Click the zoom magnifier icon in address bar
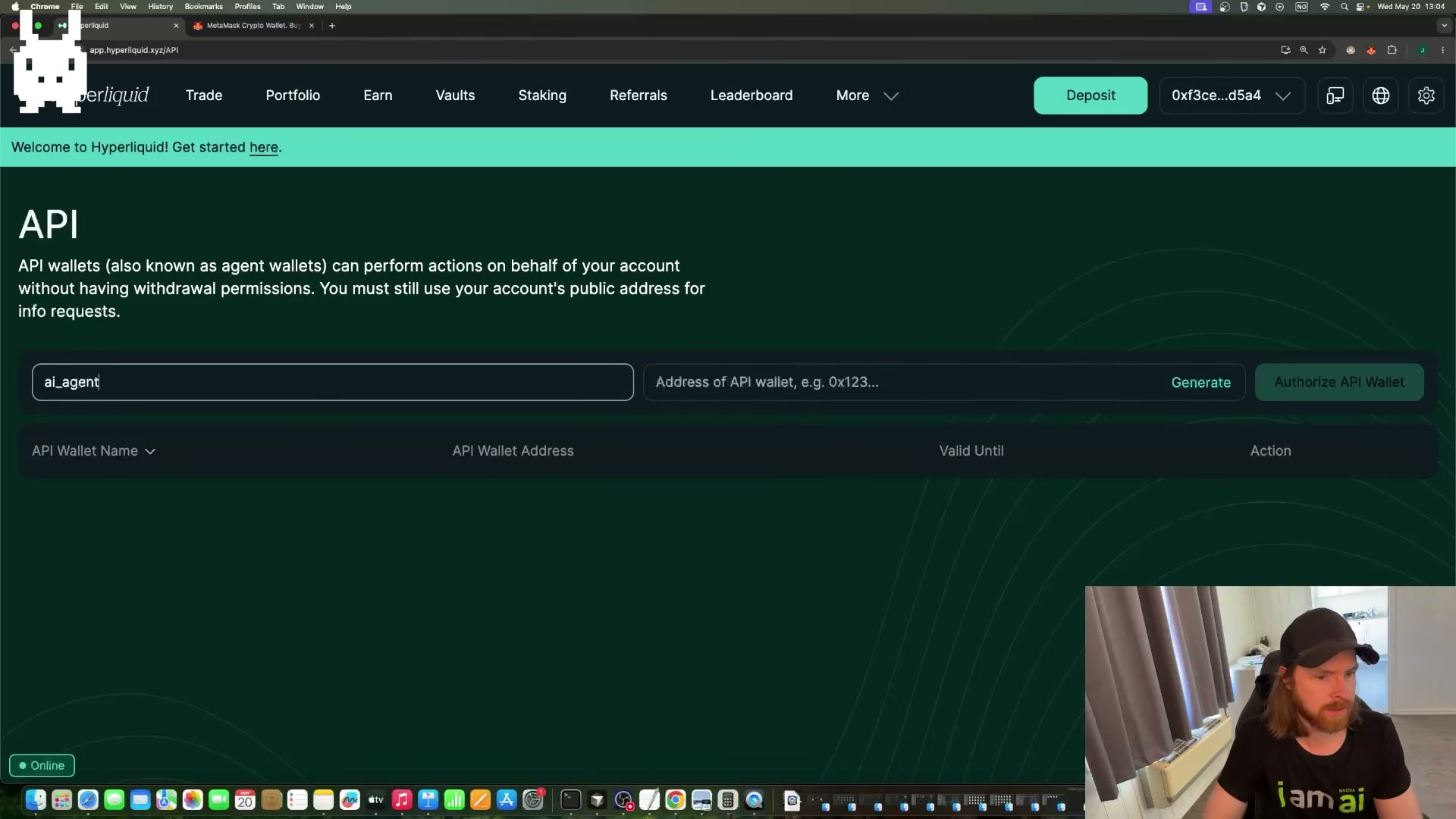 point(1304,50)
